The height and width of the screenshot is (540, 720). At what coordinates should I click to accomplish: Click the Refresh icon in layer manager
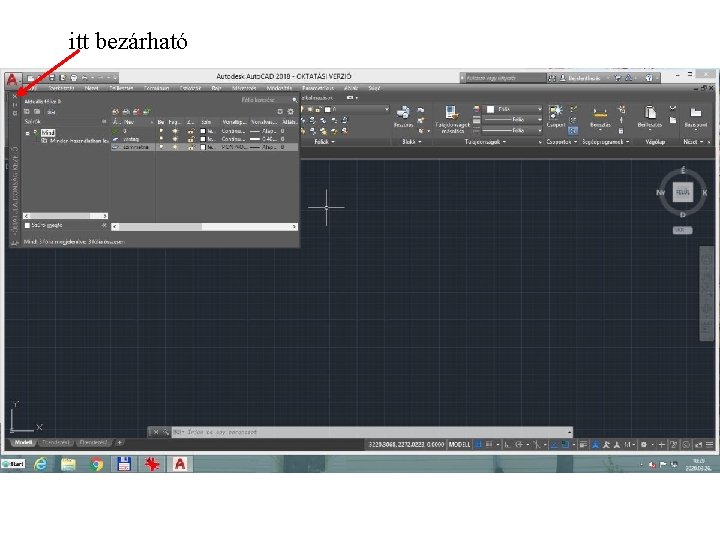click(280, 112)
